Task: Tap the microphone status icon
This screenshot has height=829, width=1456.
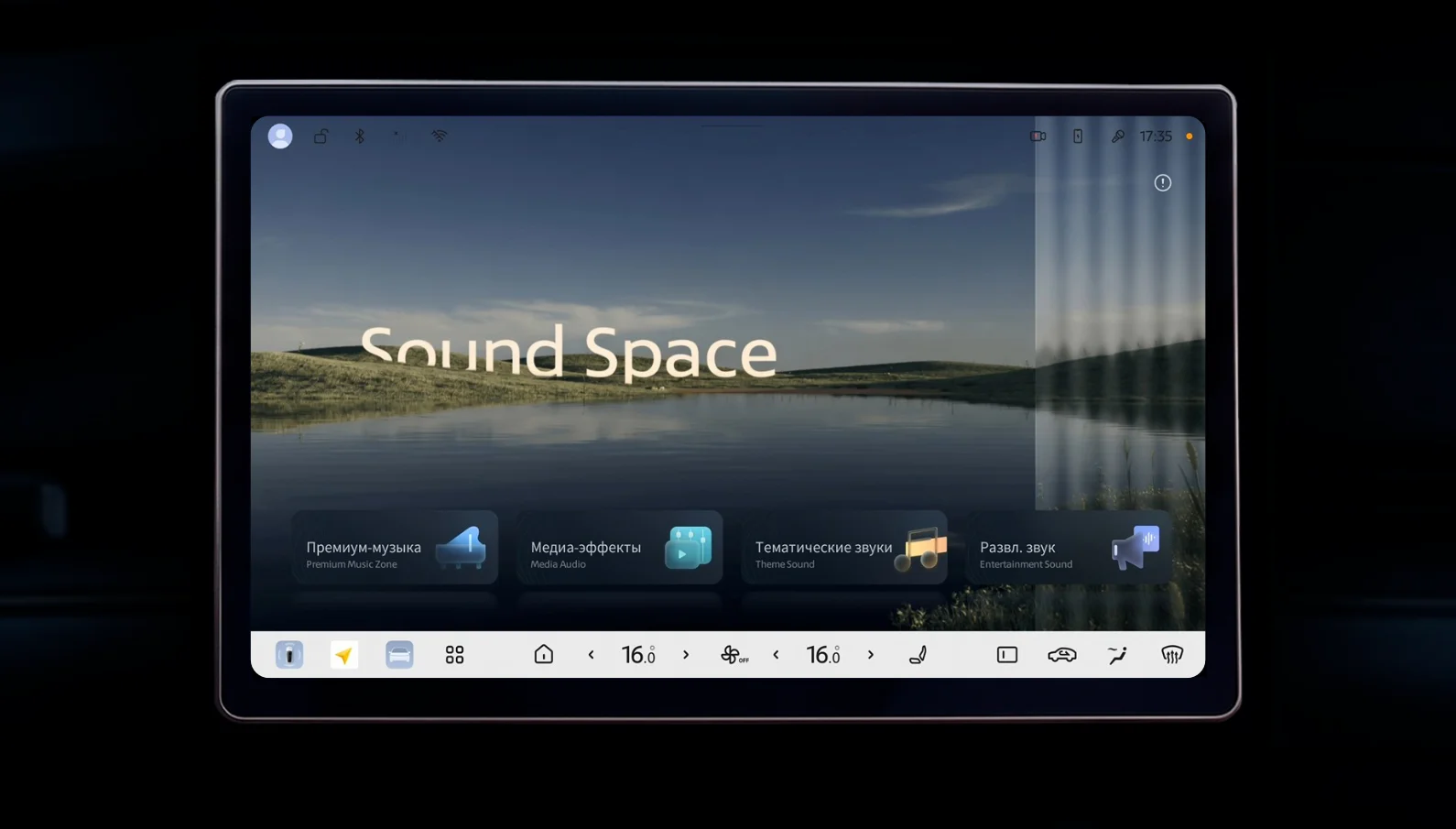Action: click(x=1118, y=136)
